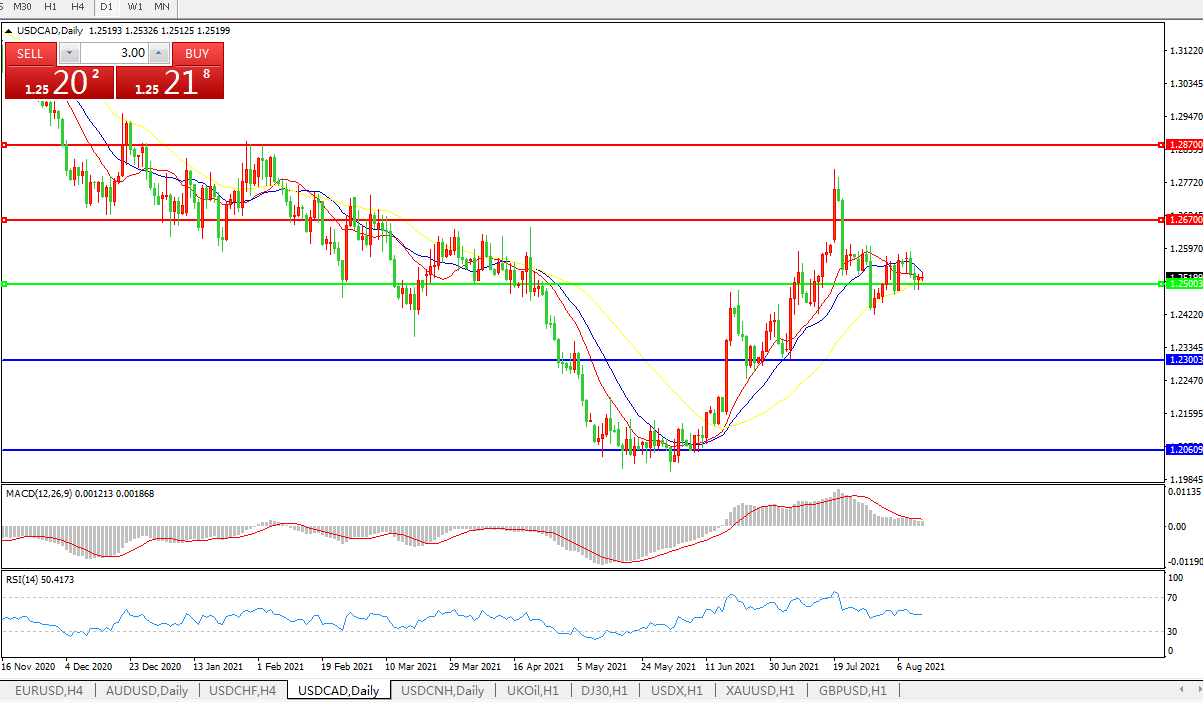Select the DJ30,H1 chart tab
Image resolution: width=1203 pixels, height=702 pixels.
(605, 691)
